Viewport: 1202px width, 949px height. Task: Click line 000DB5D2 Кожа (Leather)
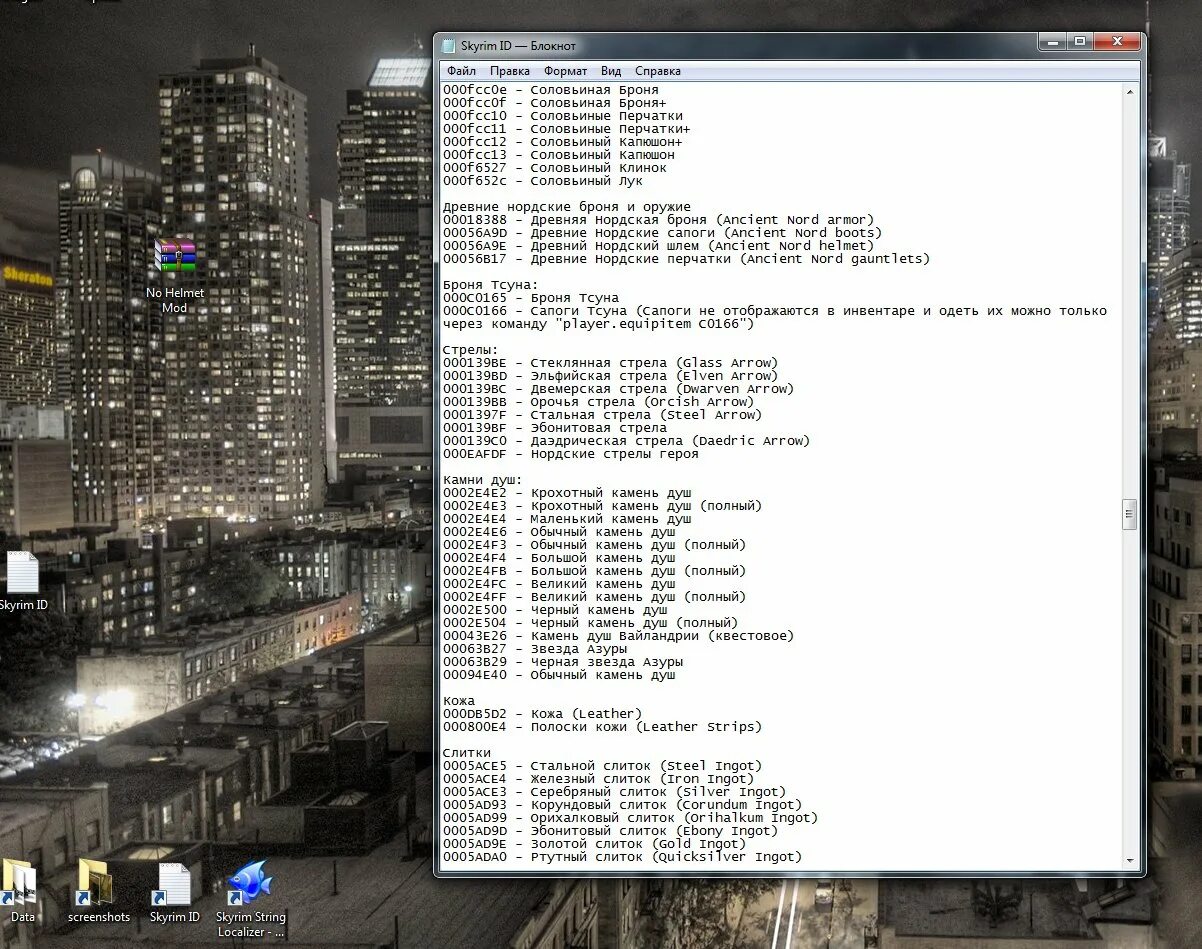(x=543, y=714)
